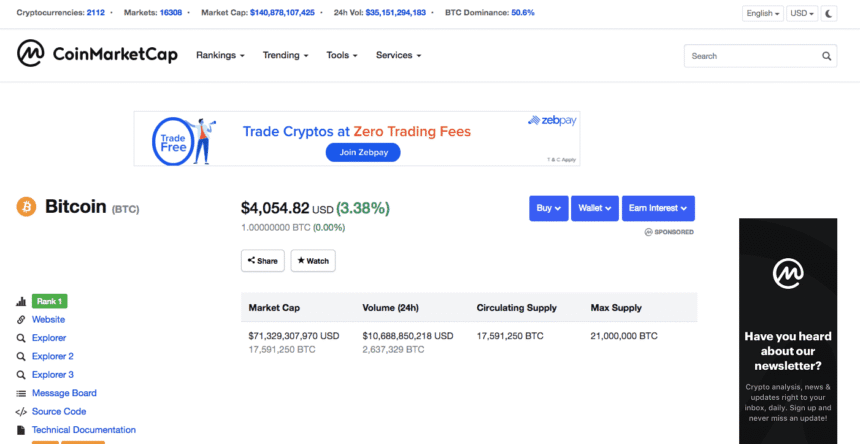Click the green Rank 1 badge

coord(49,301)
